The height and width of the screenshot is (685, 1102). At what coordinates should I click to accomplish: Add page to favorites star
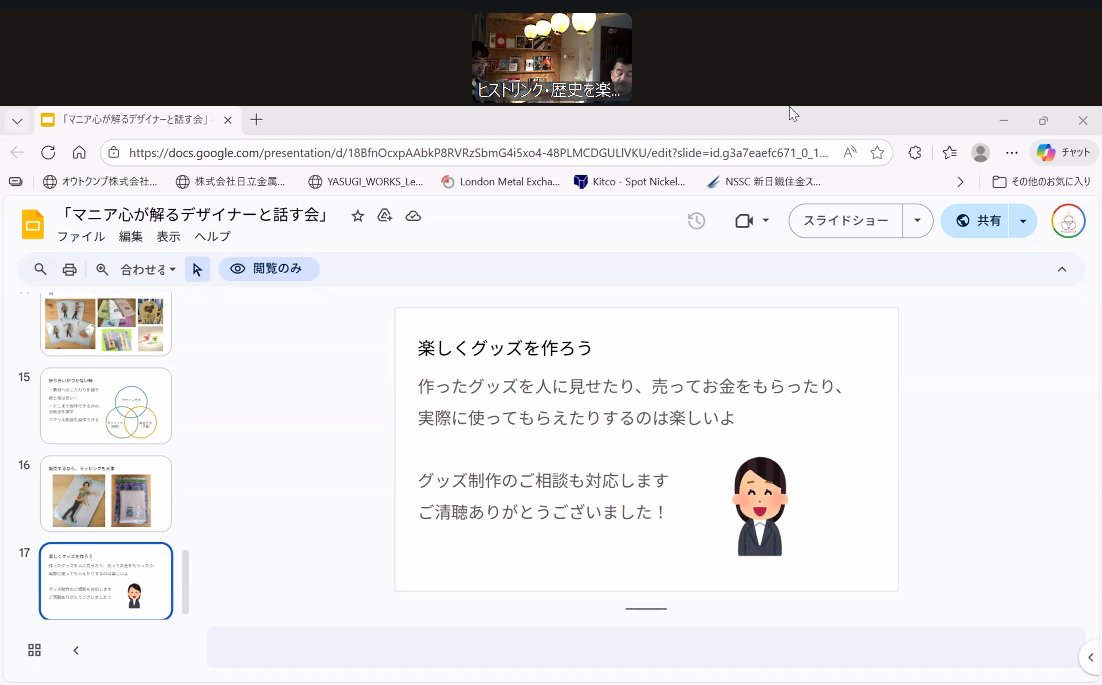pyautogui.click(x=877, y=152)
